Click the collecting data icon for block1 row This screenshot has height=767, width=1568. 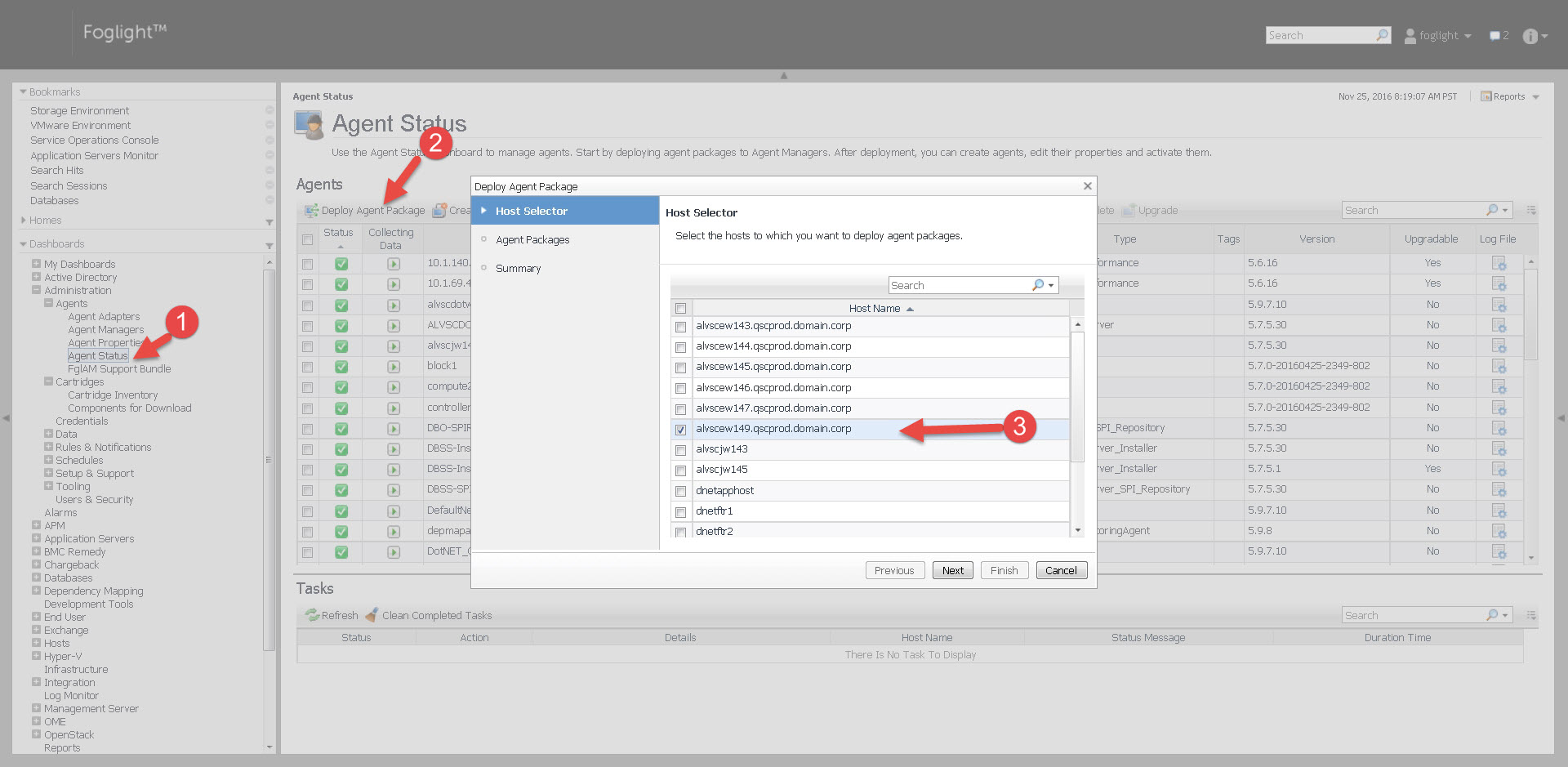tap(394, 367)
